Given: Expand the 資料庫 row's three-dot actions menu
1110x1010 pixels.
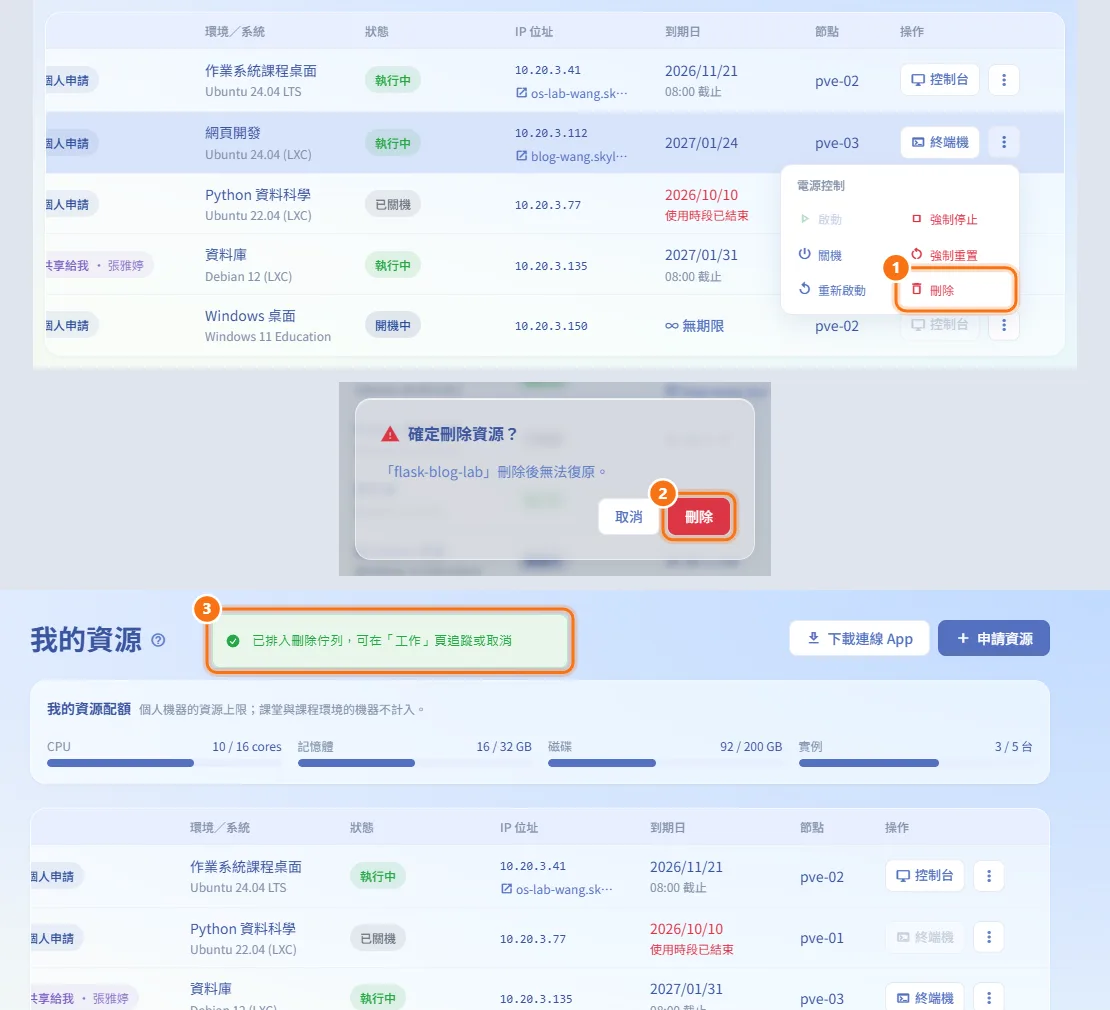Looking at the screenshot, I should (988, 997).
